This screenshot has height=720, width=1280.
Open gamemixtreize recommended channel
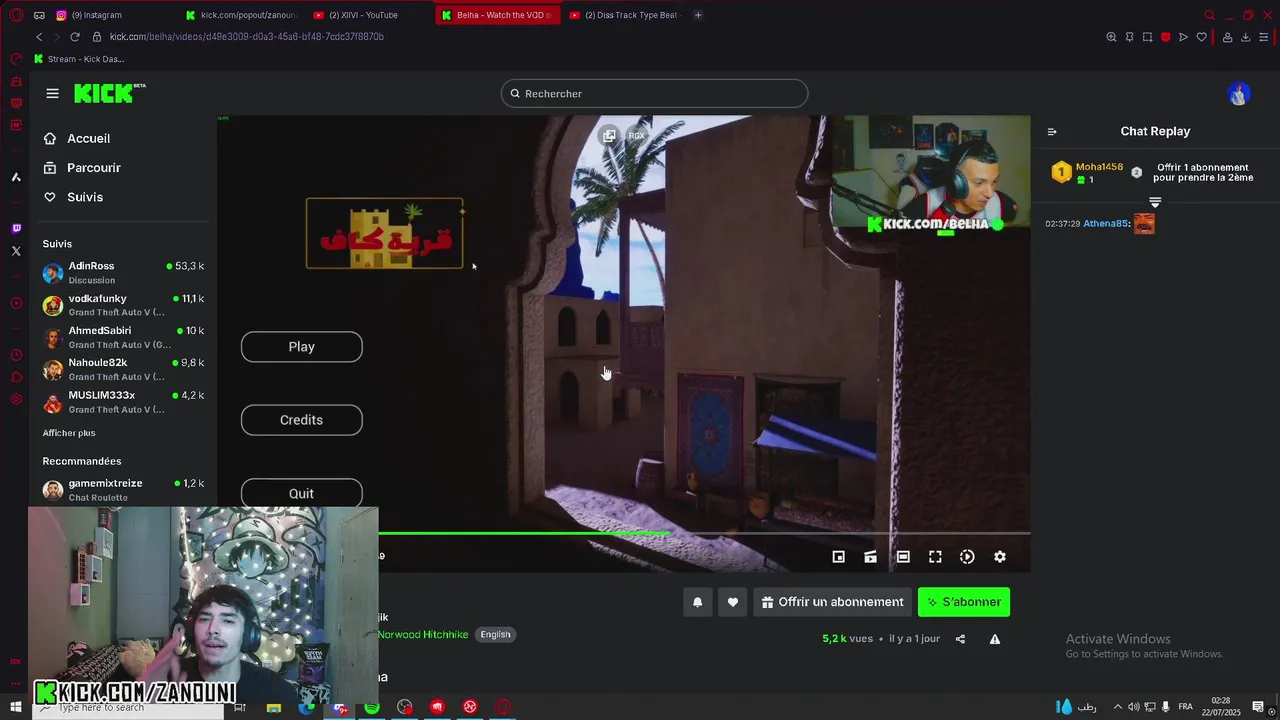pos(123,490)
